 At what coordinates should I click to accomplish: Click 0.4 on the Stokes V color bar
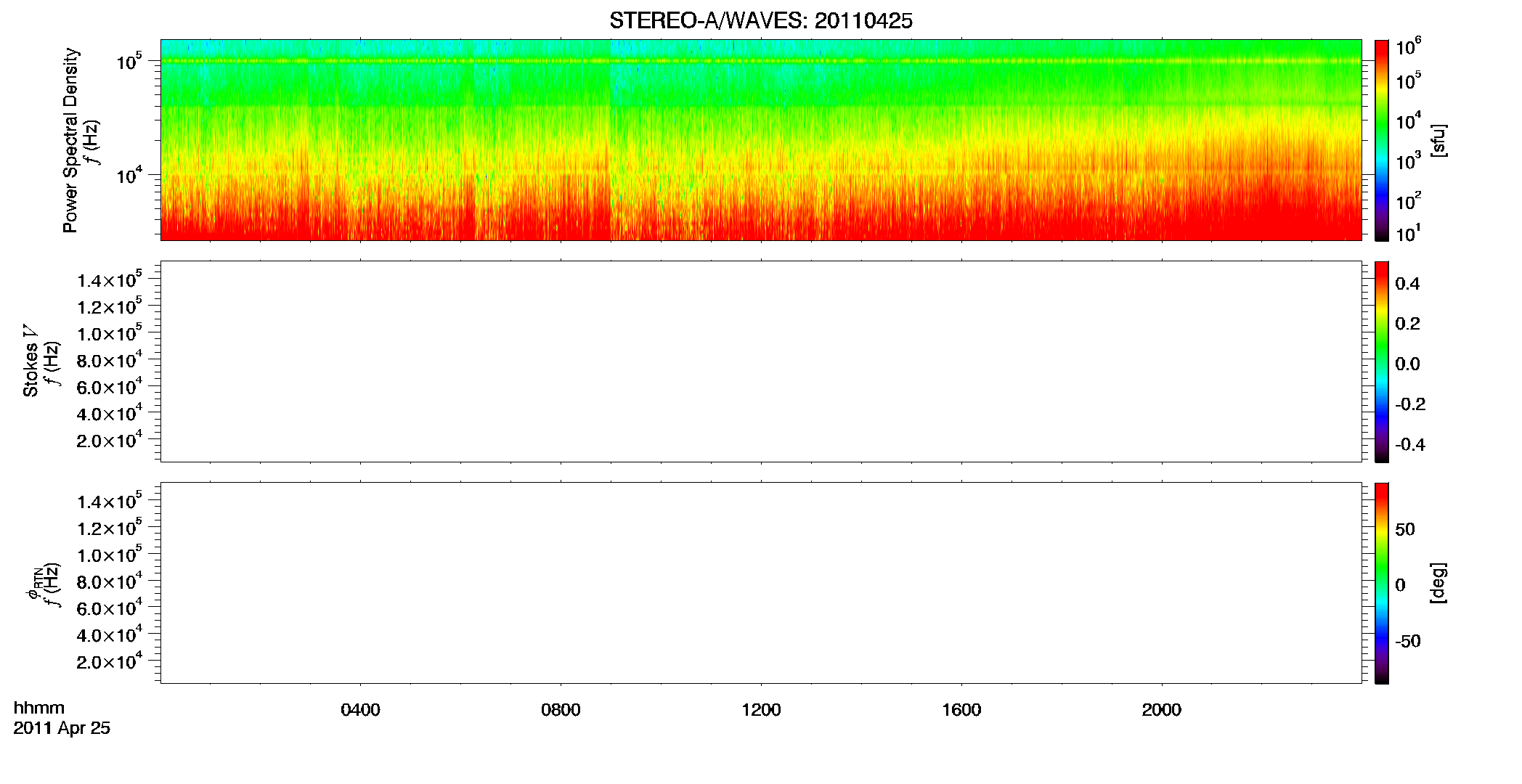[x=1407, y=284]
